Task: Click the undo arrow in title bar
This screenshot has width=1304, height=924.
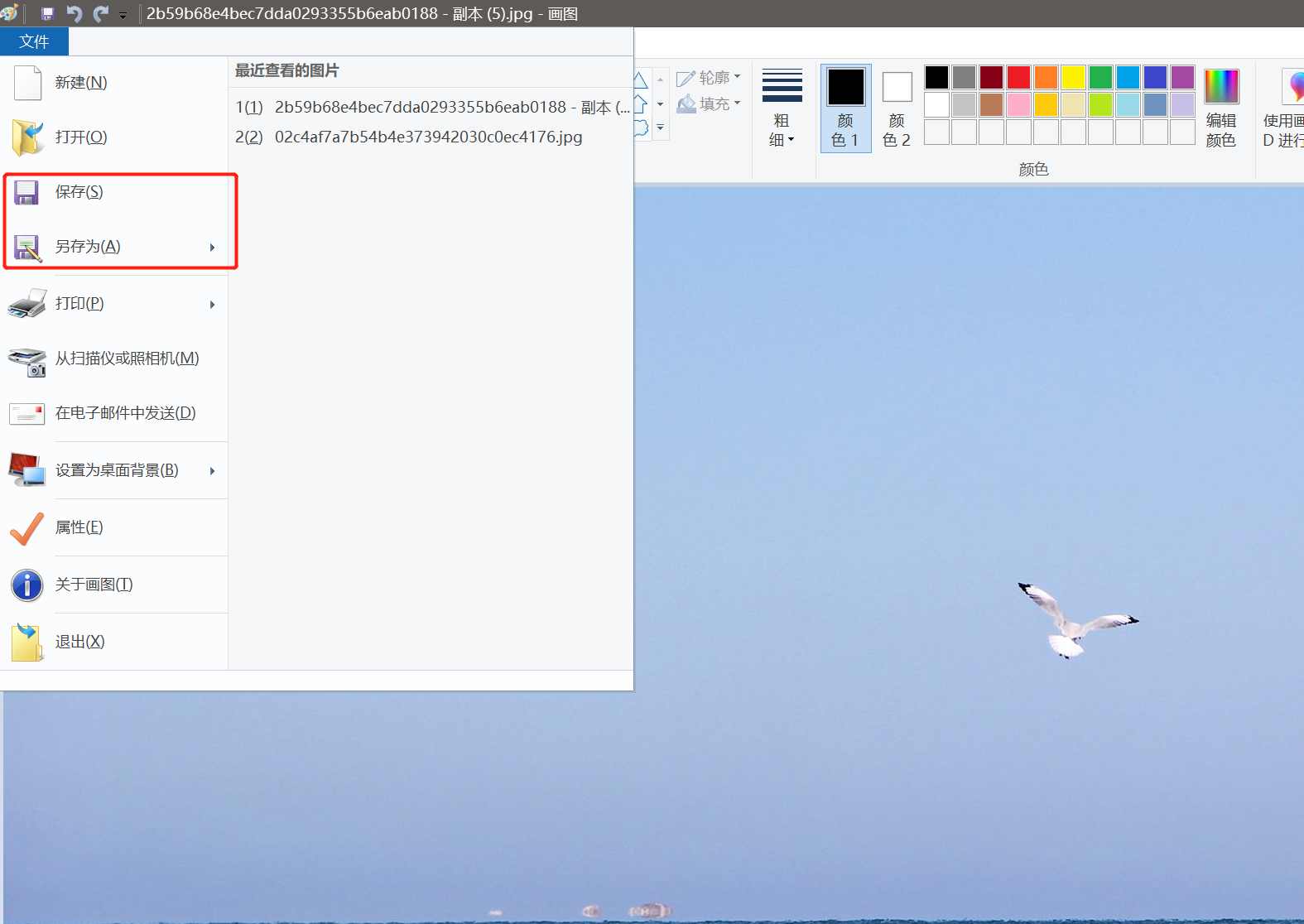Action: coord(74,14)
